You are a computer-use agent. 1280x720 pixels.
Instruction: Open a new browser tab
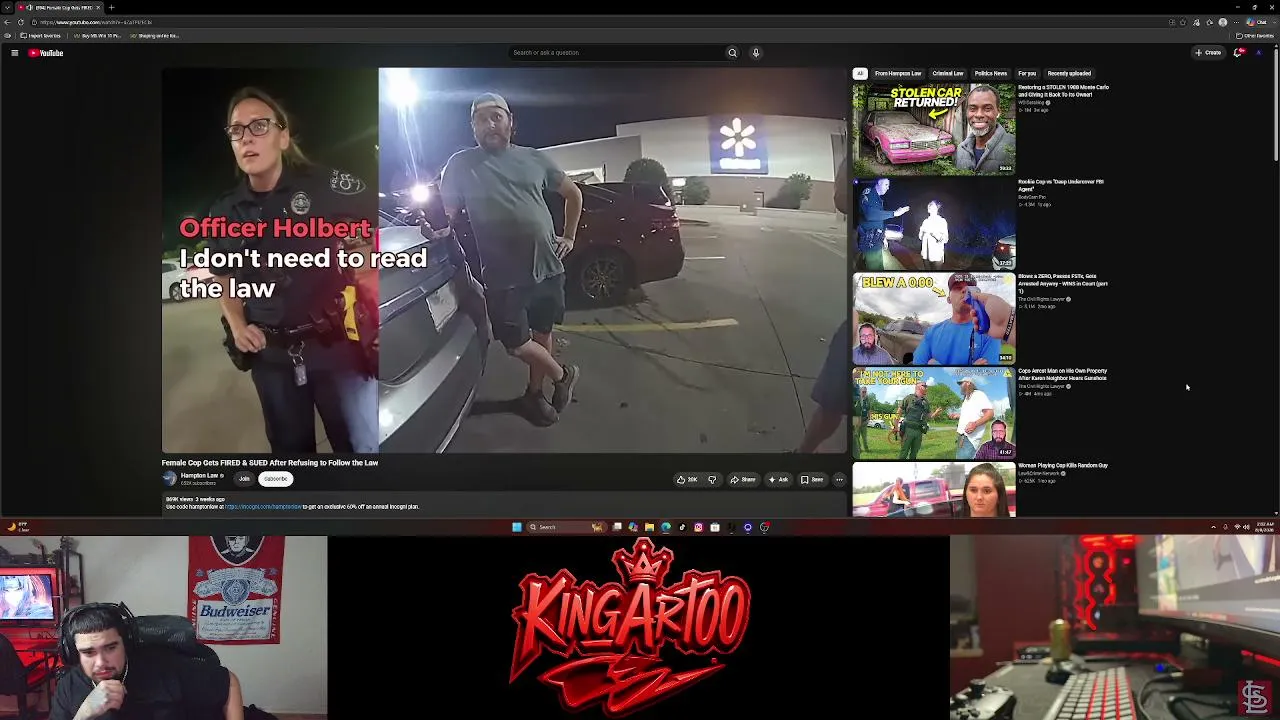coord(111,7)
